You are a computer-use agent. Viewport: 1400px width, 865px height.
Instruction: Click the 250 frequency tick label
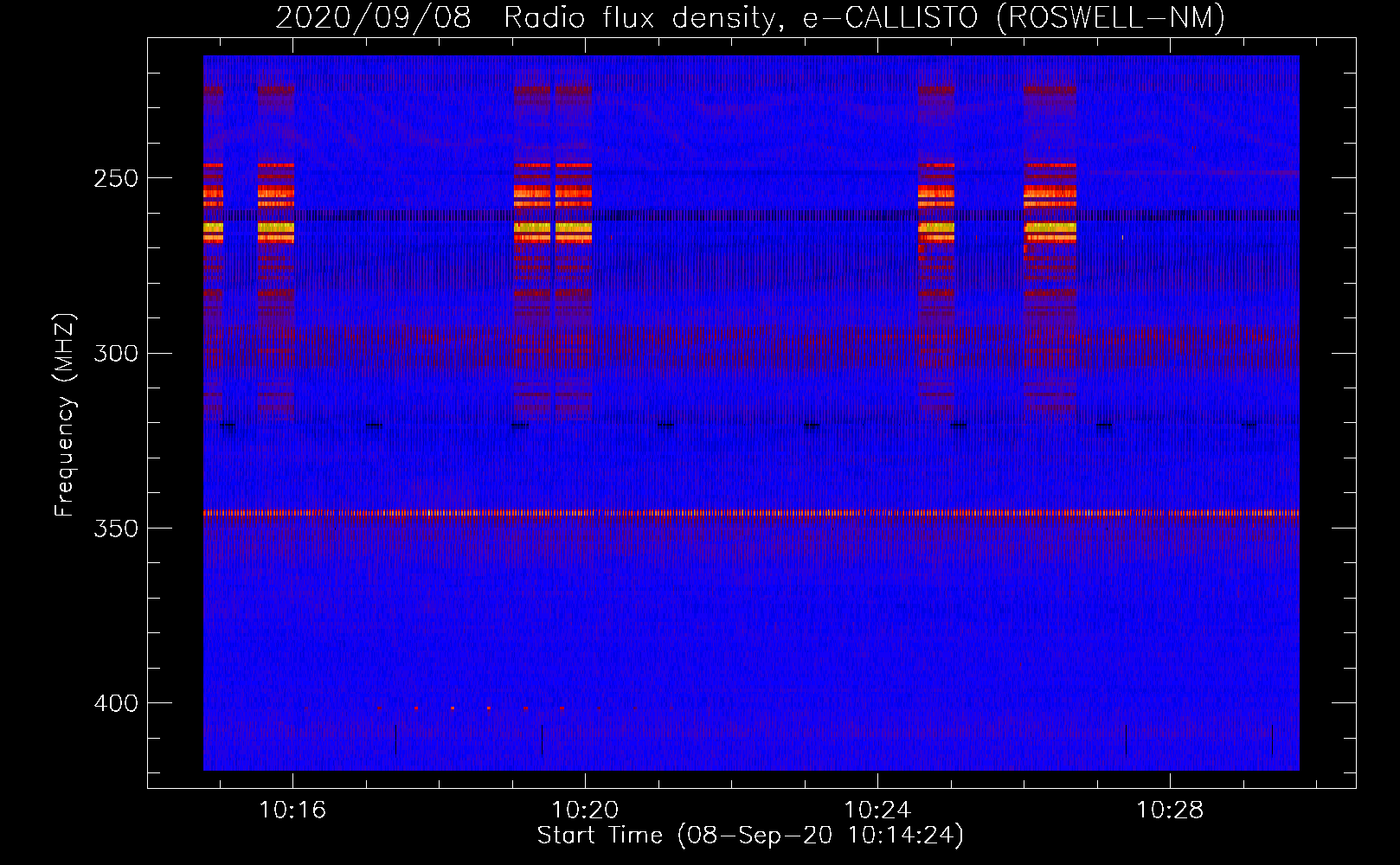click(x=117, y=178)
